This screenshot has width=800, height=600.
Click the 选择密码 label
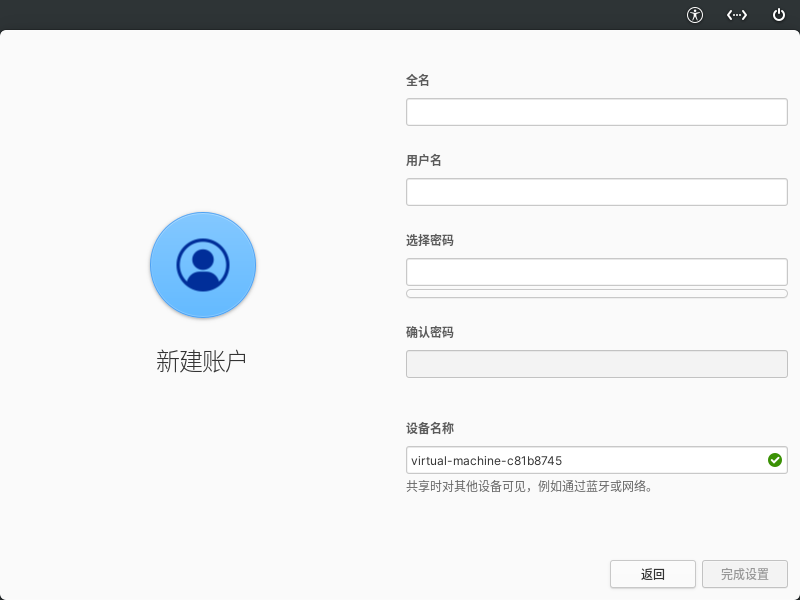click(x=430, y=240)
